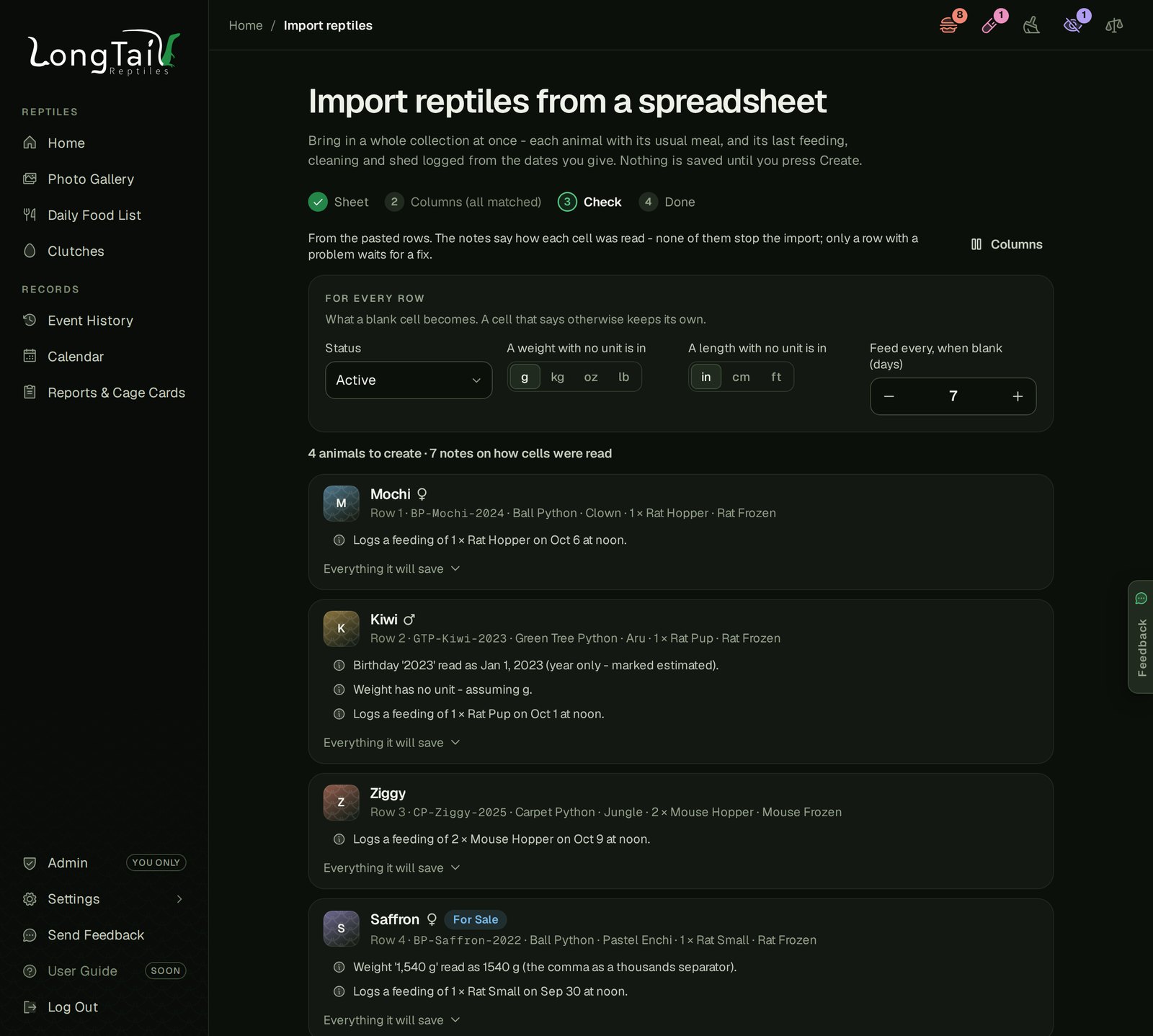Click Saffron's For Sale badge

click(476, 919)
